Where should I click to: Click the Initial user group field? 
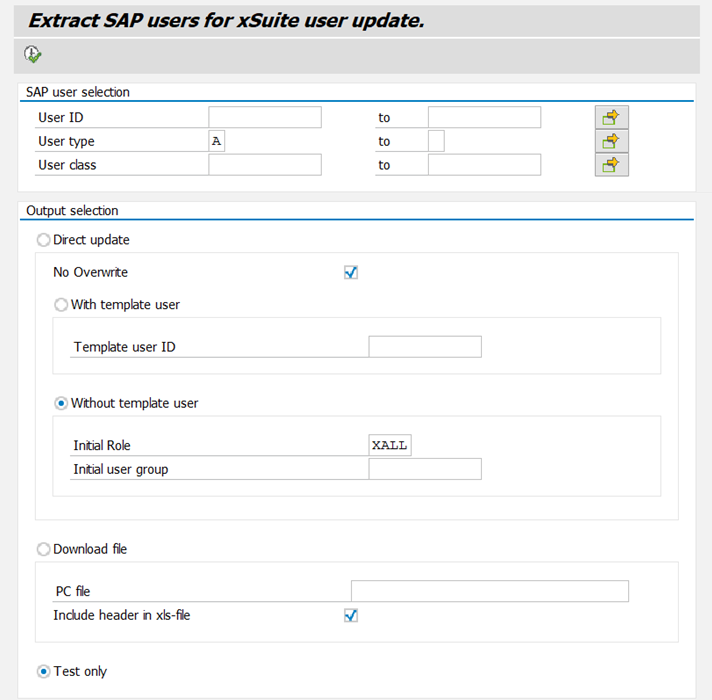425,469
